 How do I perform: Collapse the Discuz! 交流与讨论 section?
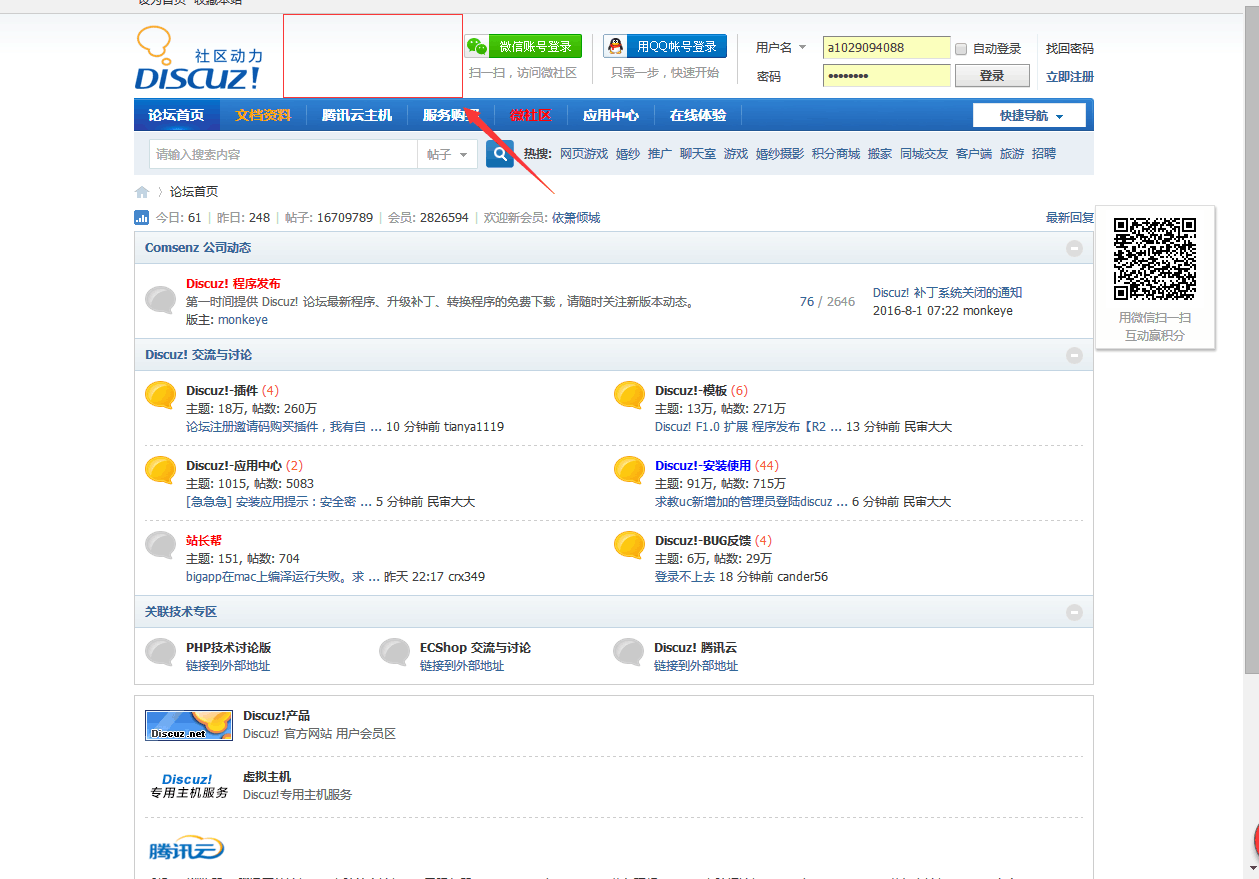(1074, 355)
